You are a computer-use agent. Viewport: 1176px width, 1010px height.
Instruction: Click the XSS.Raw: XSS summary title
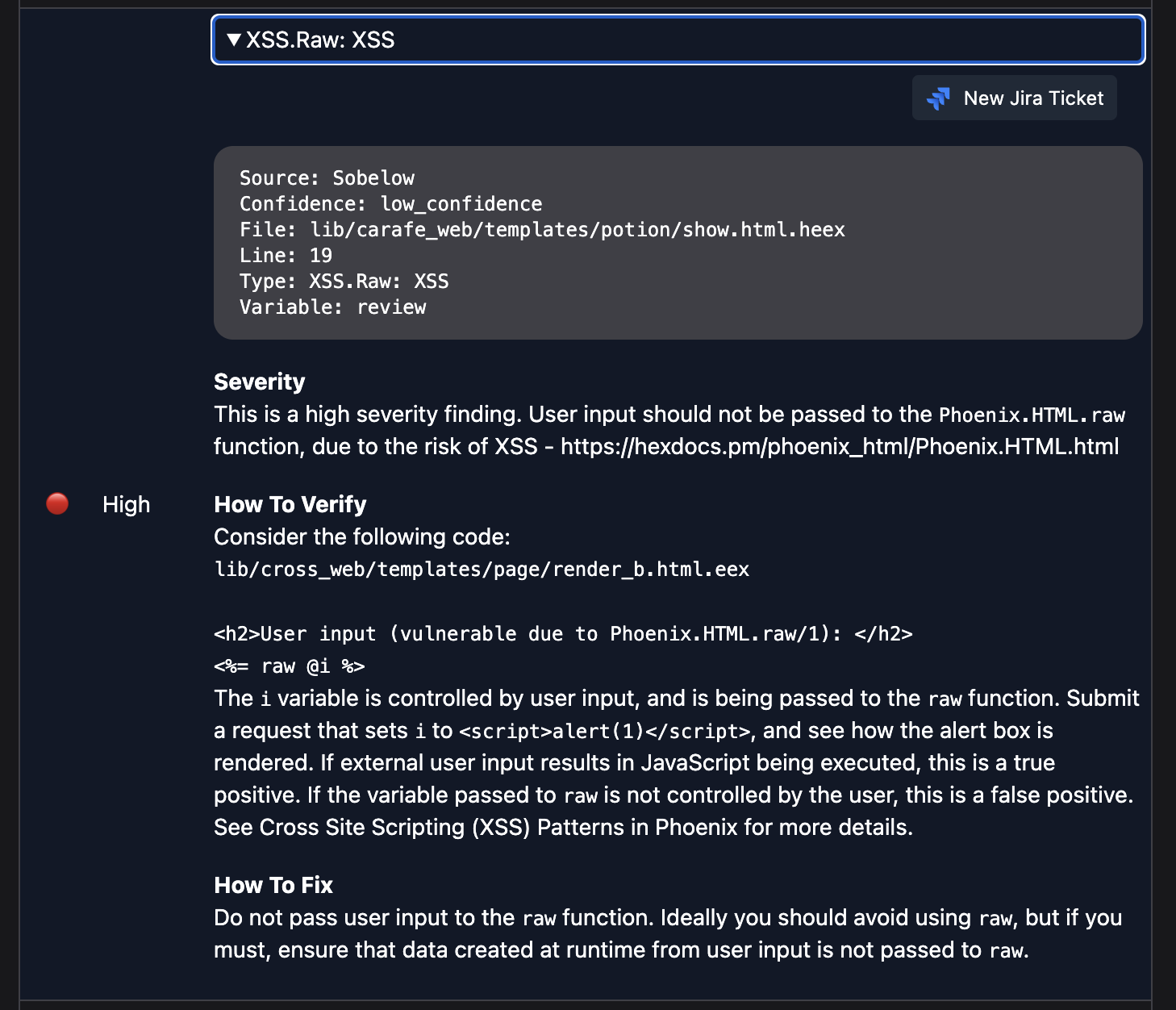pos(320,40)
